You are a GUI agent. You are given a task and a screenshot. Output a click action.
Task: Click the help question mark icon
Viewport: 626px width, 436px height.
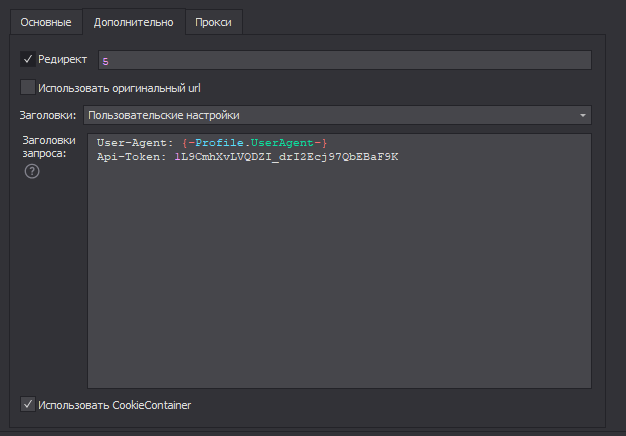coord(32,172)
